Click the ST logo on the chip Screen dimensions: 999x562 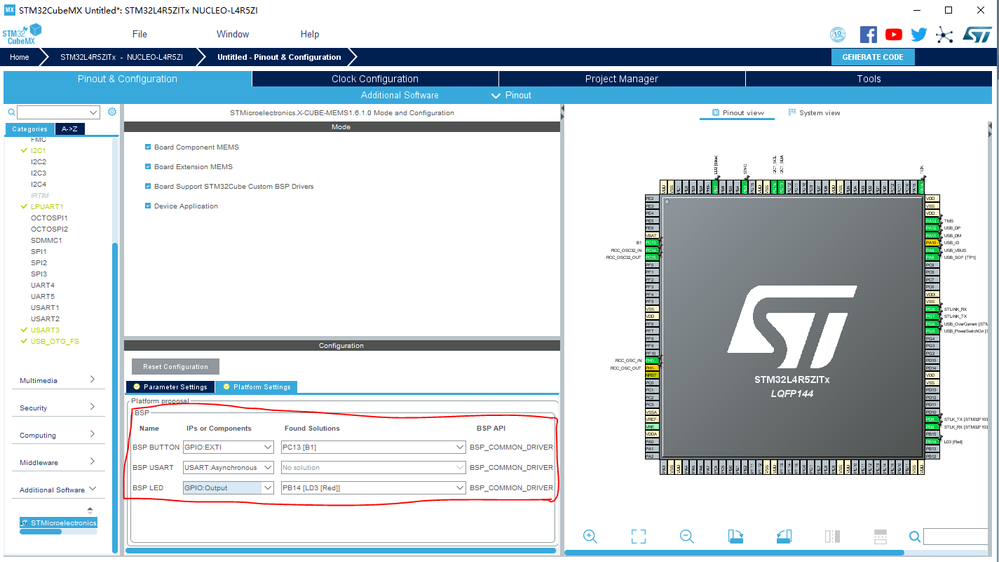[x=791, y=327]
